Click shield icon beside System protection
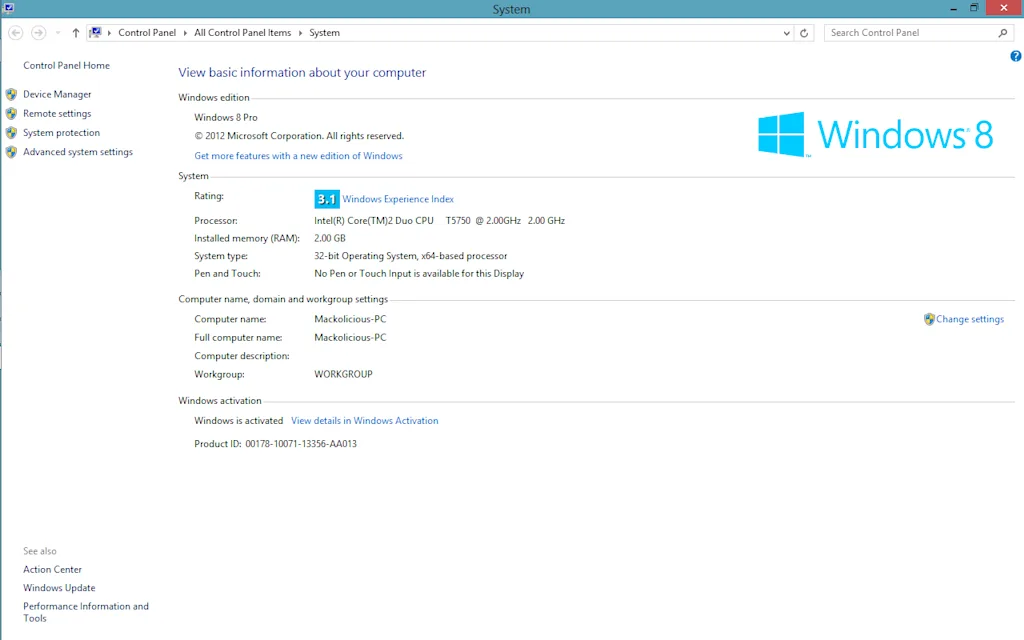 point(11,133)
